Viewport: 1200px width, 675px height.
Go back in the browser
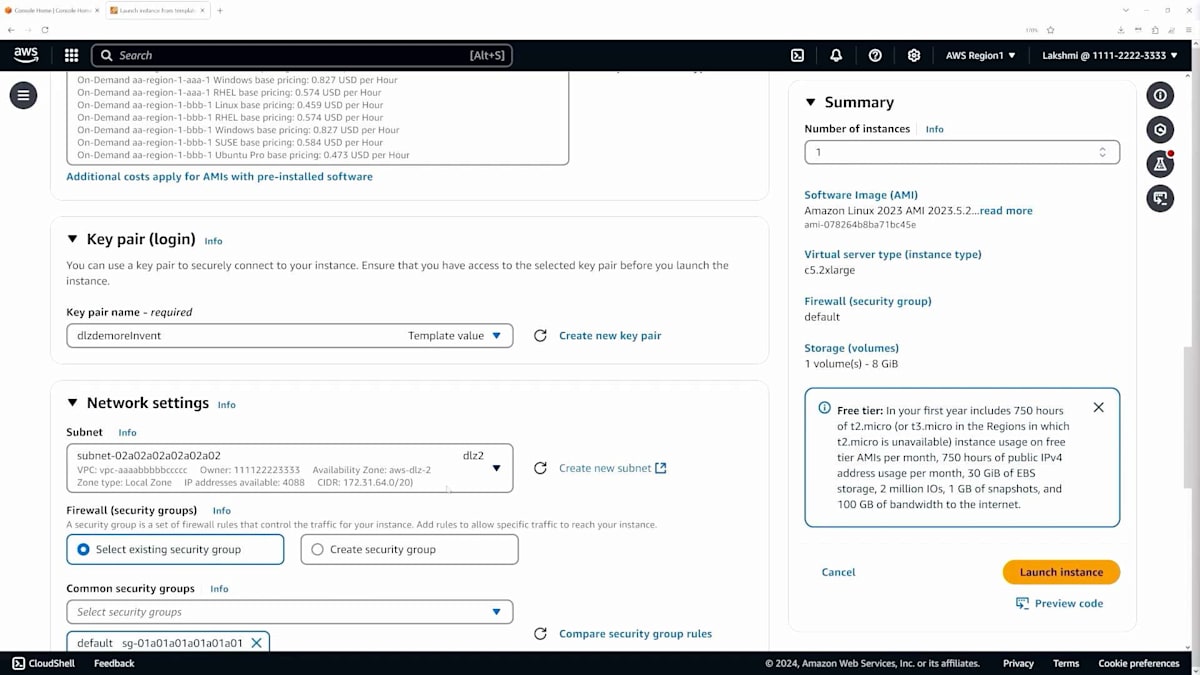pos(11,30)
